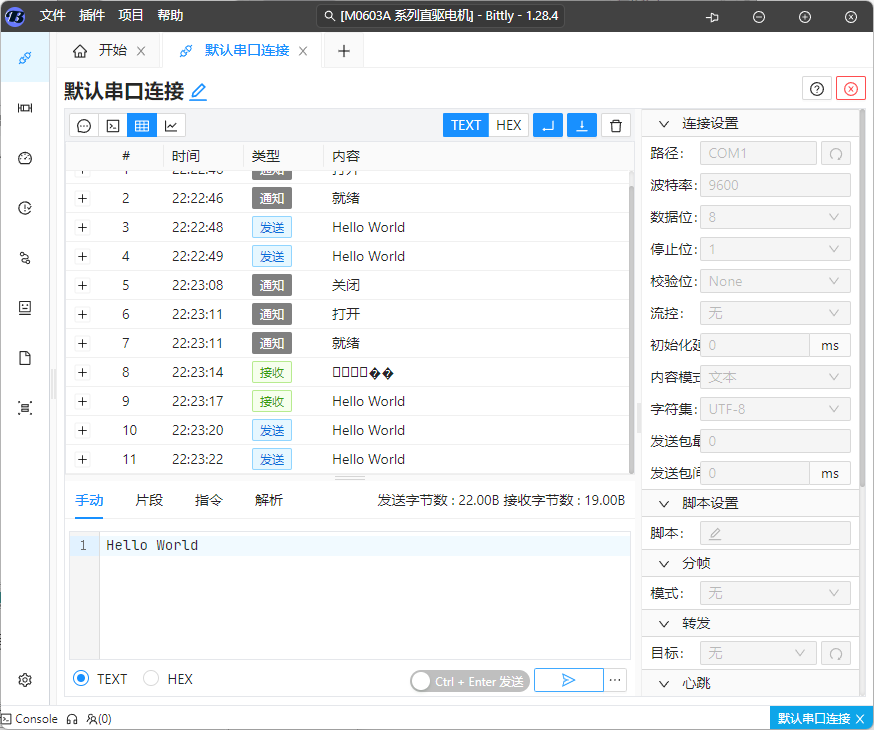Refresh the COM1 serial path list
This screenshot has width=874, height=730.
click(x=835, y=153)
